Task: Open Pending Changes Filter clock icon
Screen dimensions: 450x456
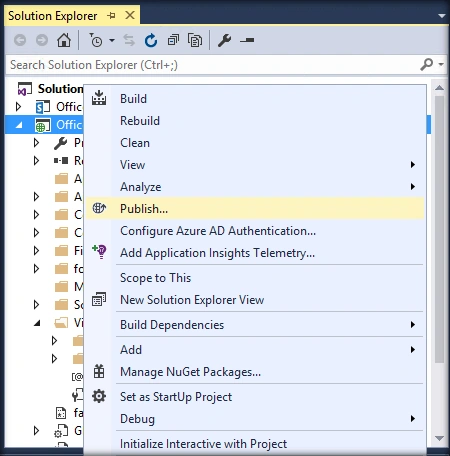Action: click(96, 40)
